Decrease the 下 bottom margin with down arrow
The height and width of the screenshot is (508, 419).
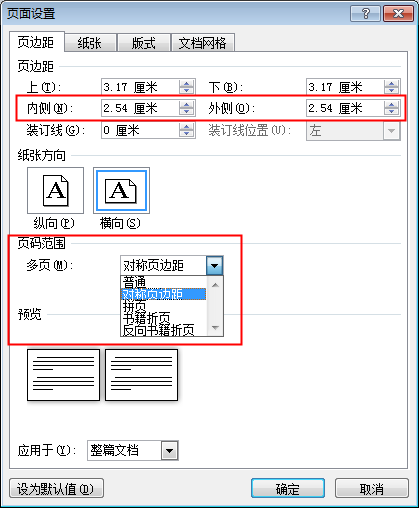[x=392, y=91]
